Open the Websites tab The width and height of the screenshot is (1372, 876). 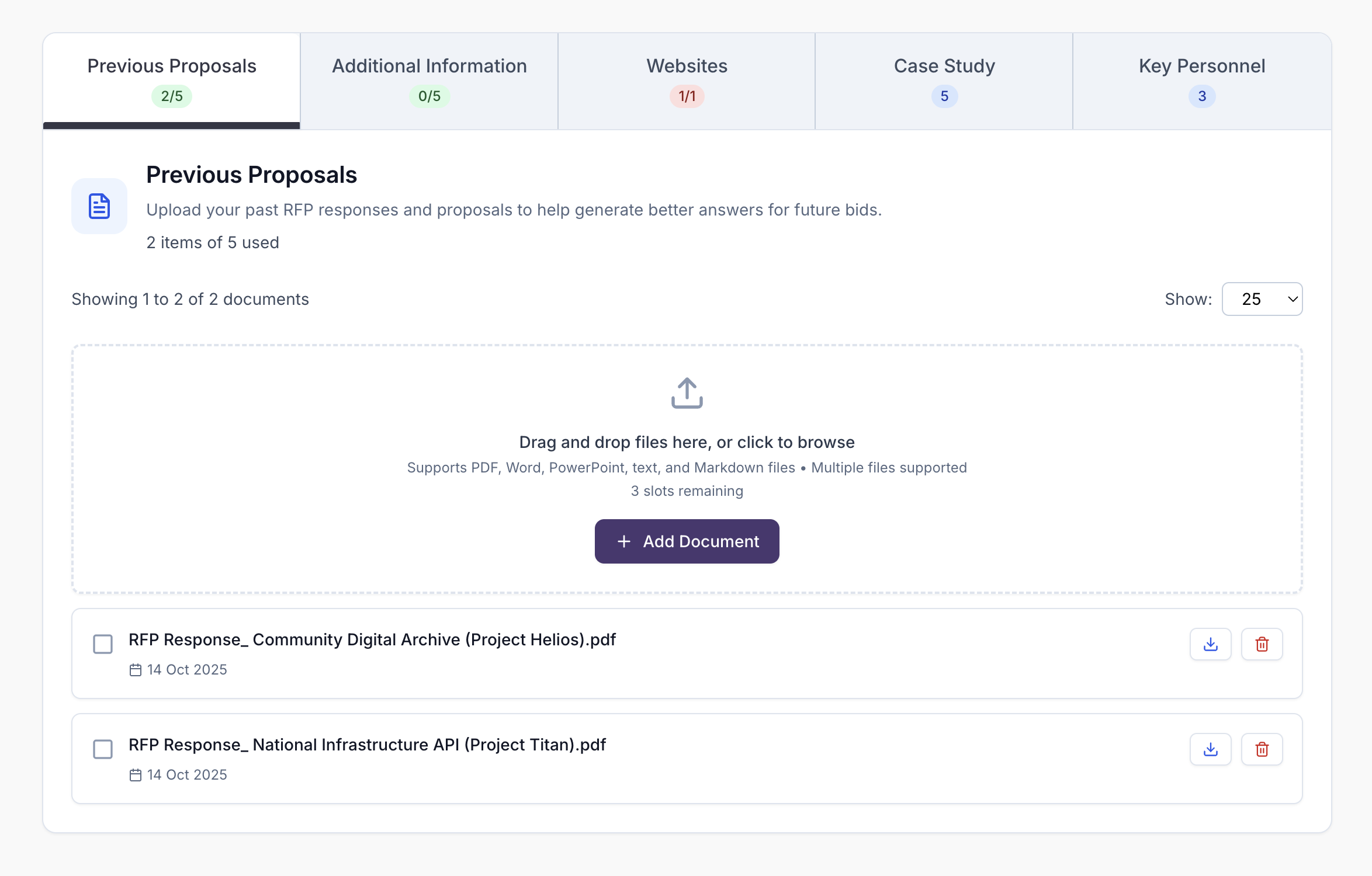(687, 81)
